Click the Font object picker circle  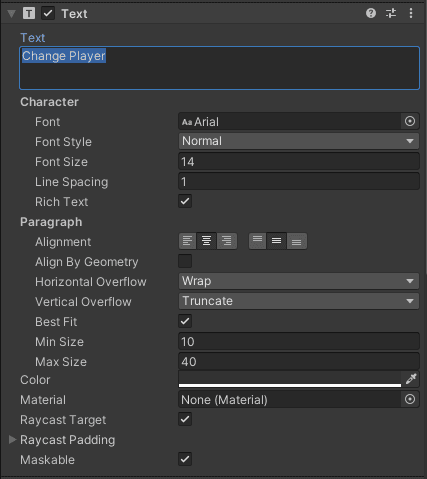point(410,121)
